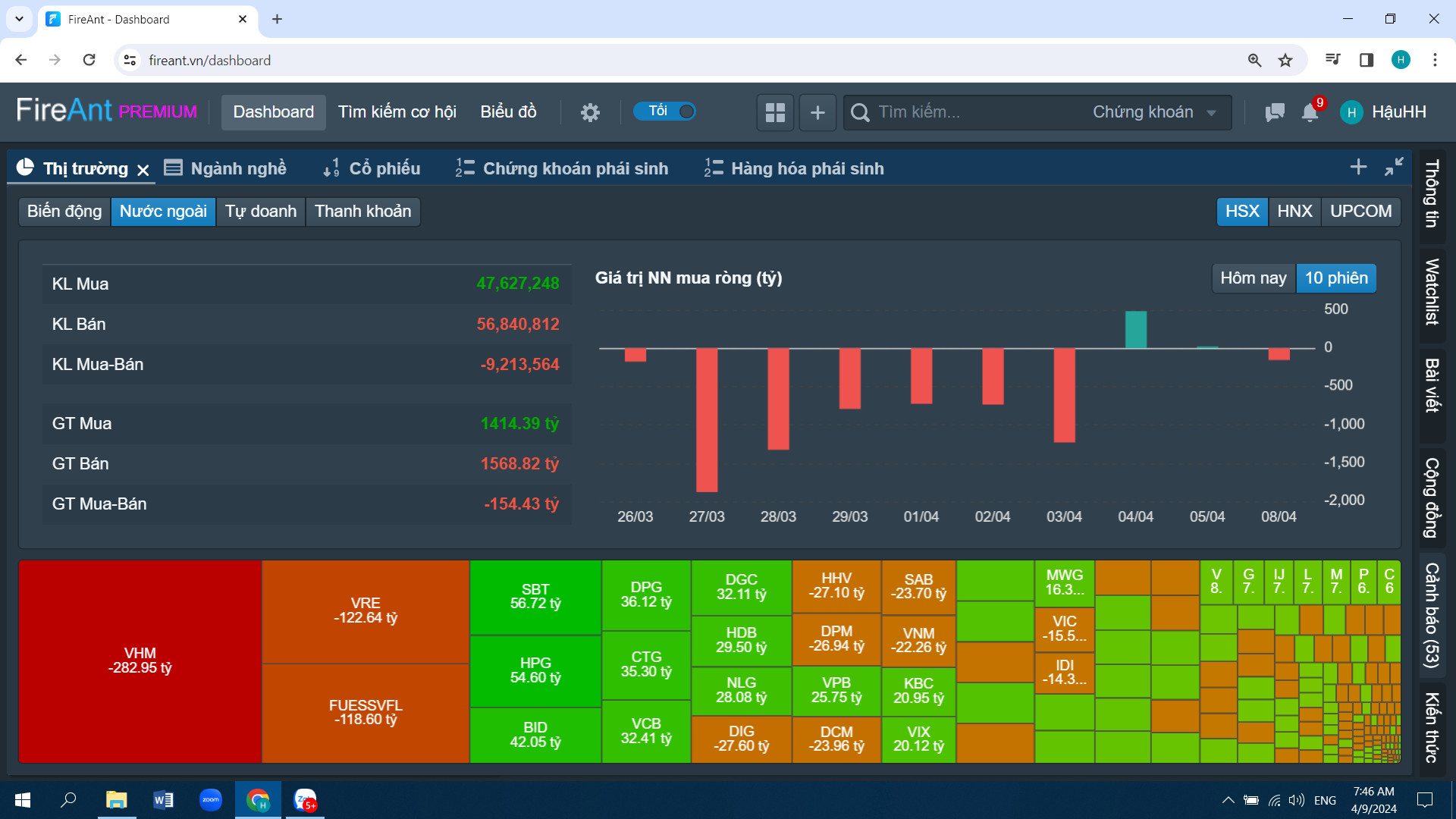Screen dimensions: 1456x819
Task: Collapse the panel with shrink arrows icon
Action: 1394,167
